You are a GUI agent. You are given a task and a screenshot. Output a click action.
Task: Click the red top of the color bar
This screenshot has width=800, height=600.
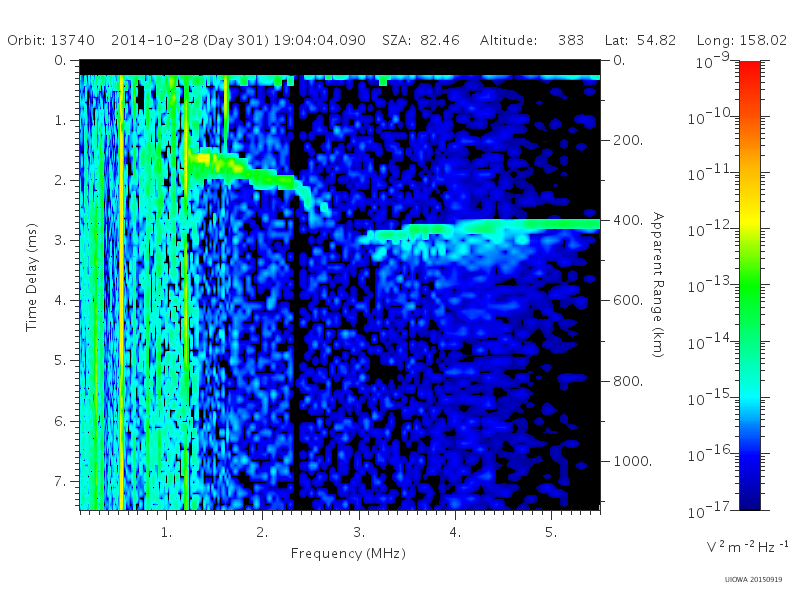click(x=750, y=69)
